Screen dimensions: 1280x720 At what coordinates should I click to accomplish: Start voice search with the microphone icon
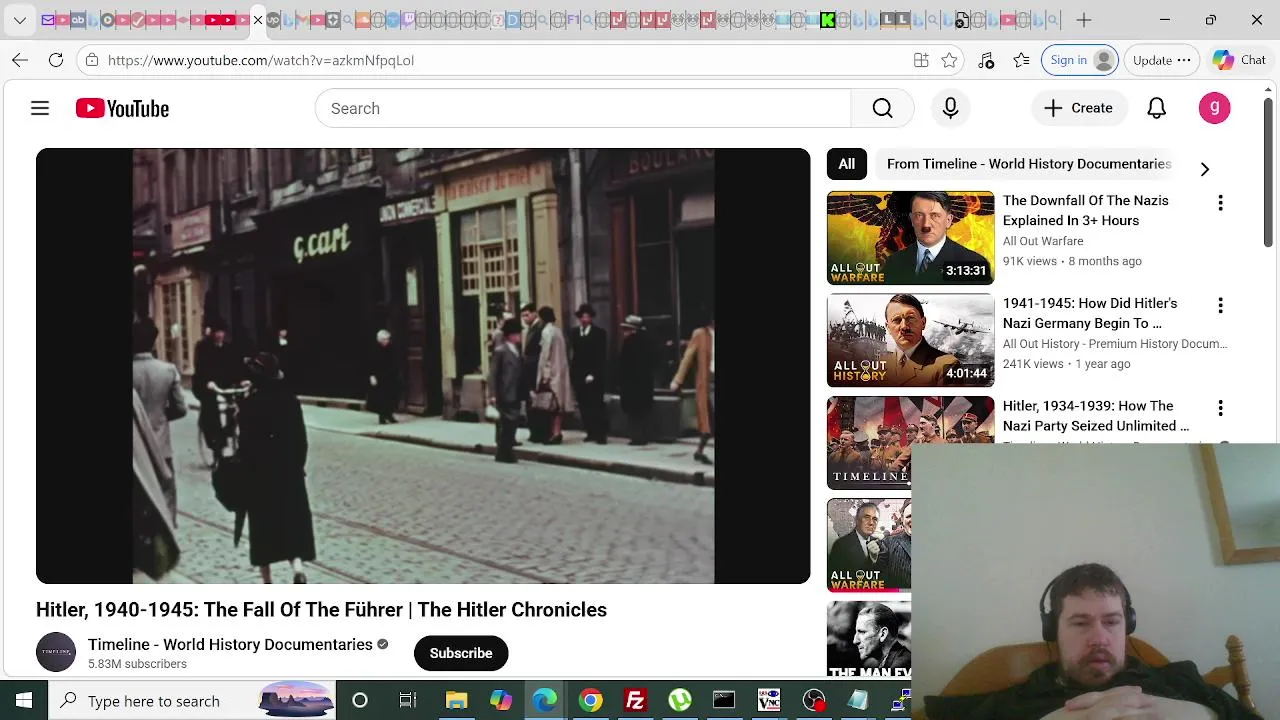click(950, 108)
